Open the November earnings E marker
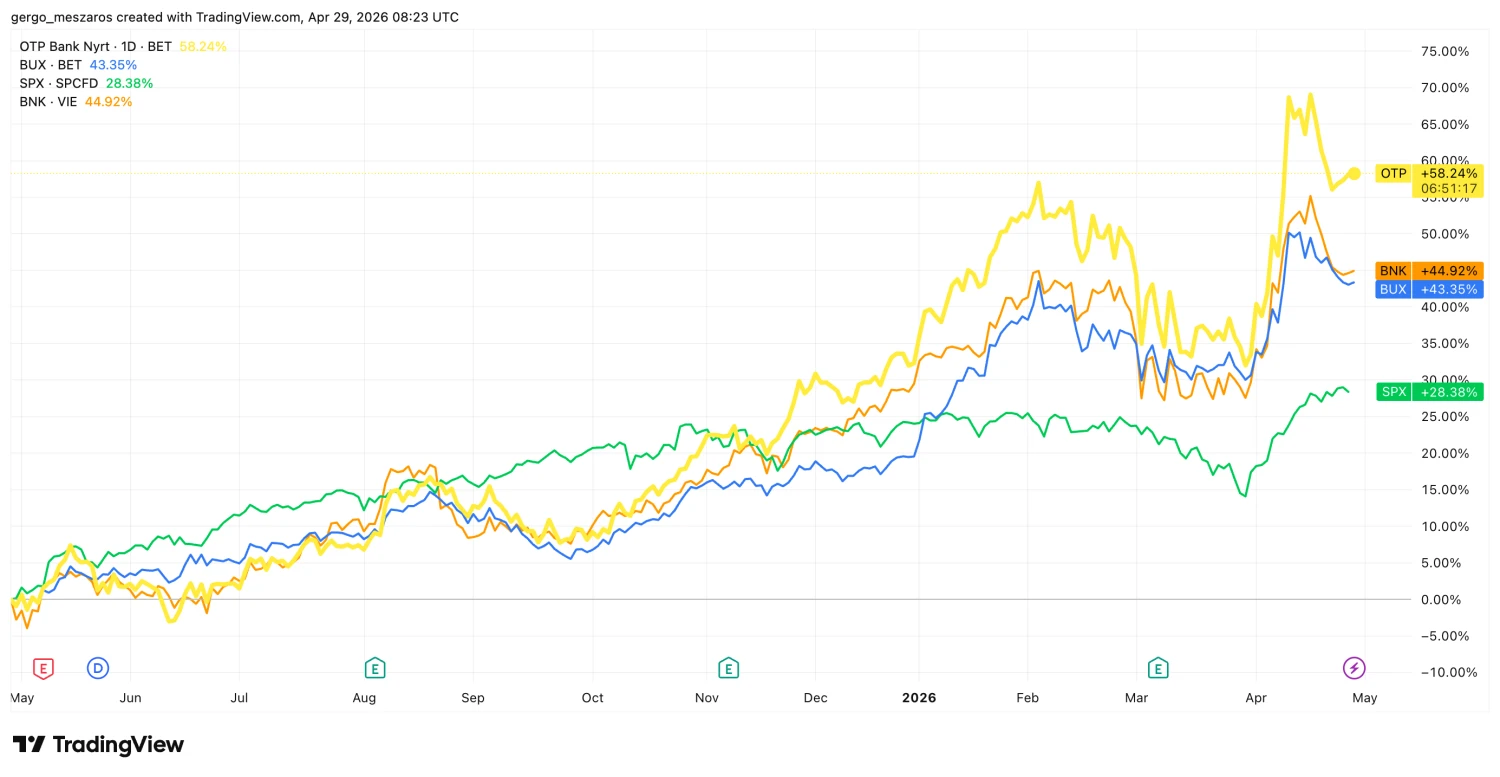 728,668
